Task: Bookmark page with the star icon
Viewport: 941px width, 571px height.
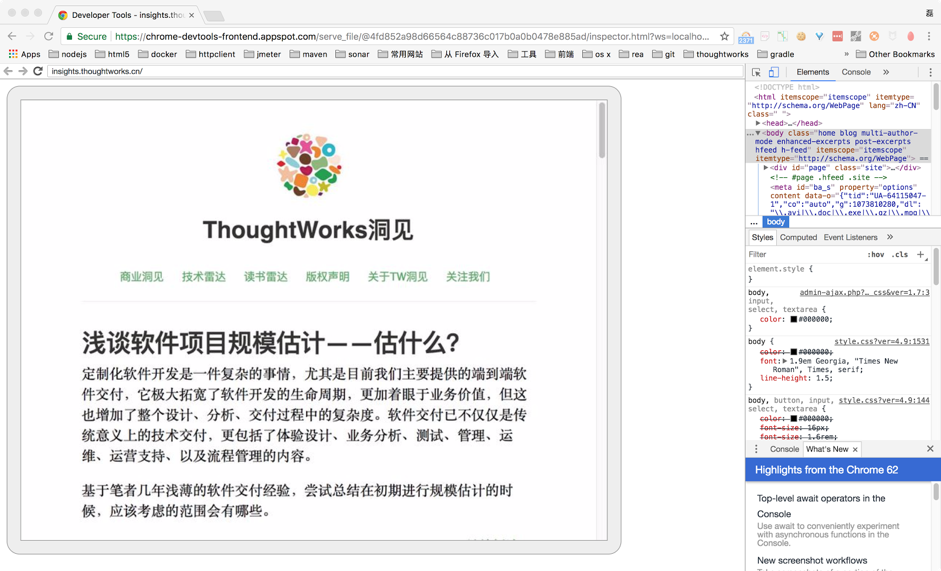Action: tap(724, 36)
